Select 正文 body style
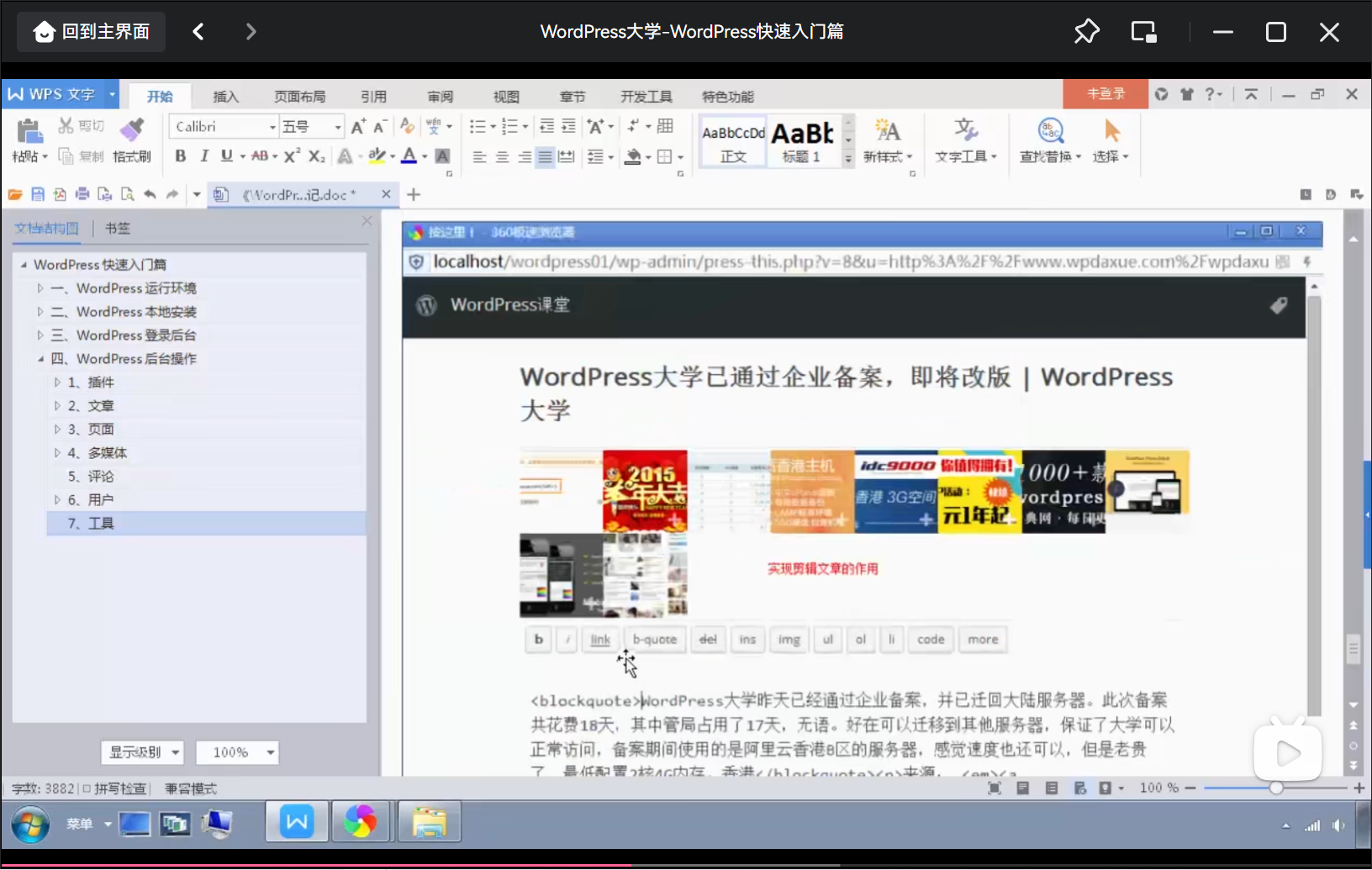This screenshot has width=1372, height=870. pyautogui.click(x=733, y=141)
